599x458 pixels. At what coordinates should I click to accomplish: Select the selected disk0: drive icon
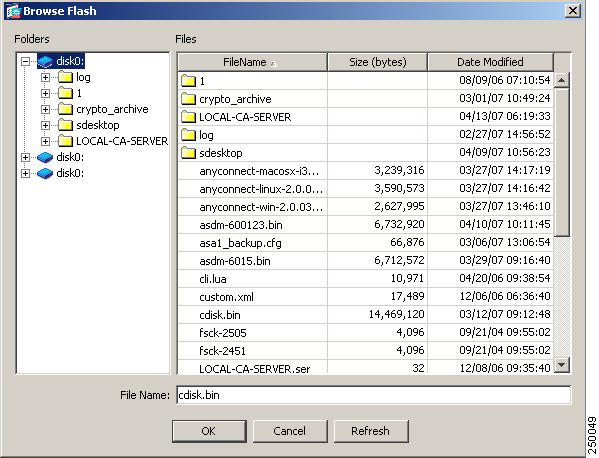point(45,61)
